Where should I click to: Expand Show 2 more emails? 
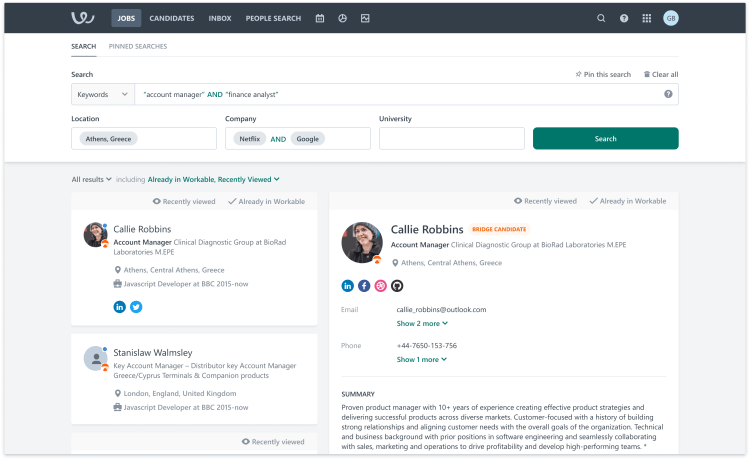click(x=422, y=323)
